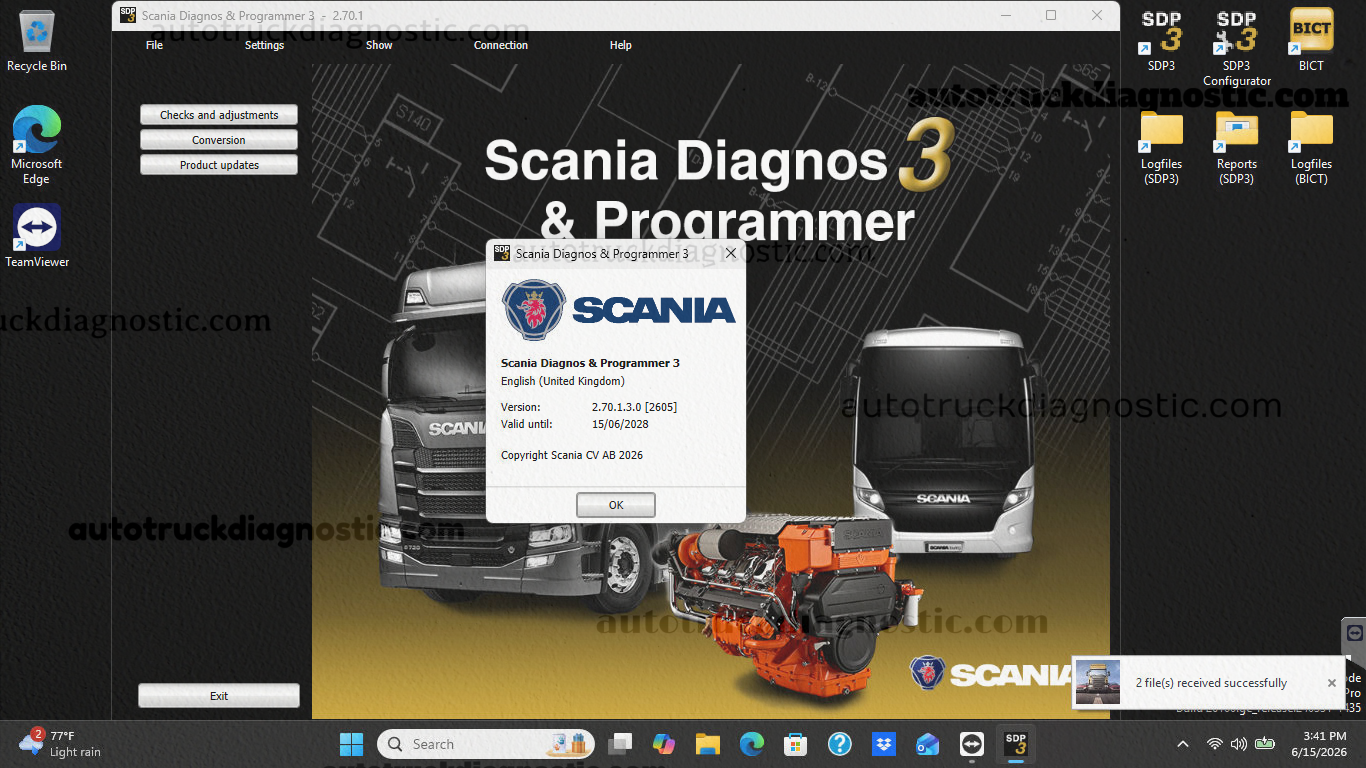Open the Windows Start menu

point(351,744)
